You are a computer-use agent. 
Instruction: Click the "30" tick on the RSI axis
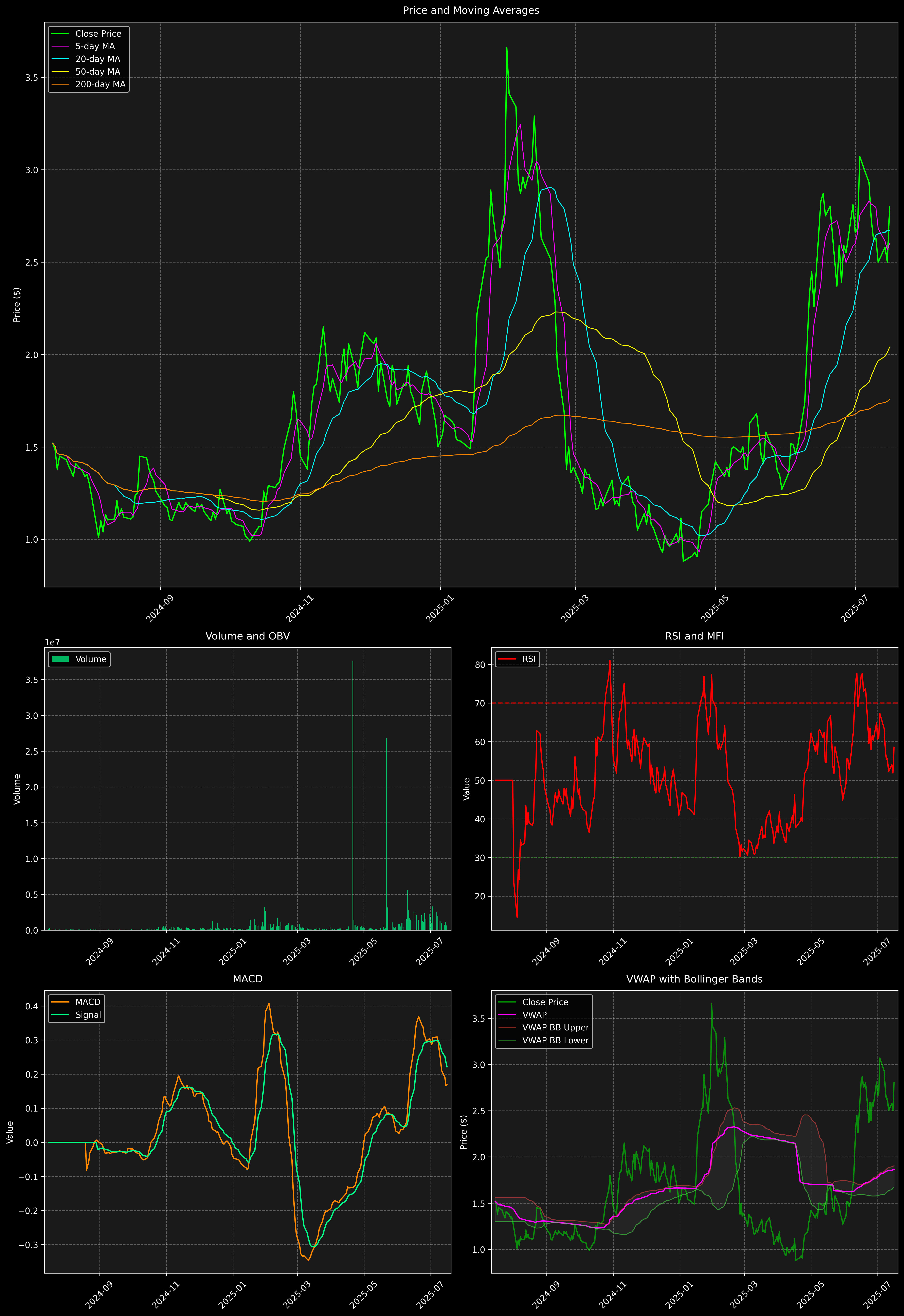tap(480, 858)
